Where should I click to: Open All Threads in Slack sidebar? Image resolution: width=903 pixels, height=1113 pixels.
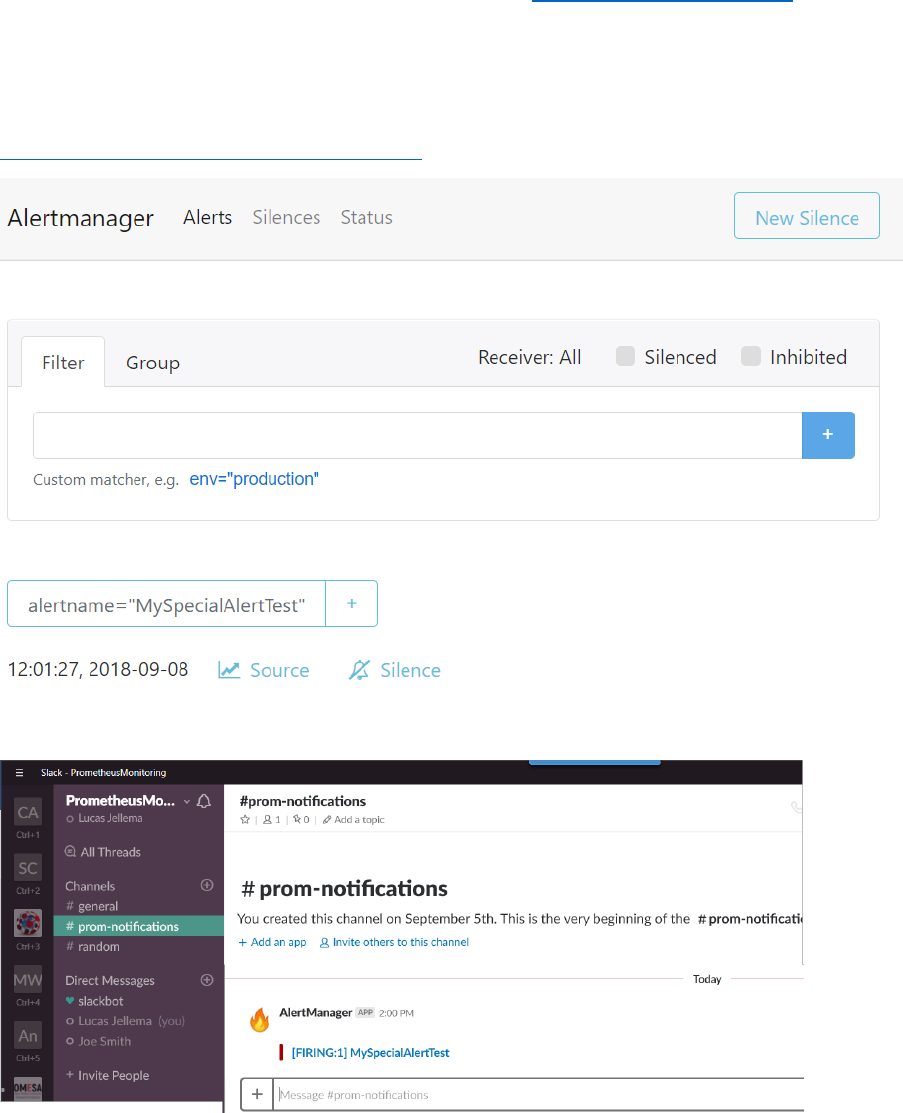(103, 852)
